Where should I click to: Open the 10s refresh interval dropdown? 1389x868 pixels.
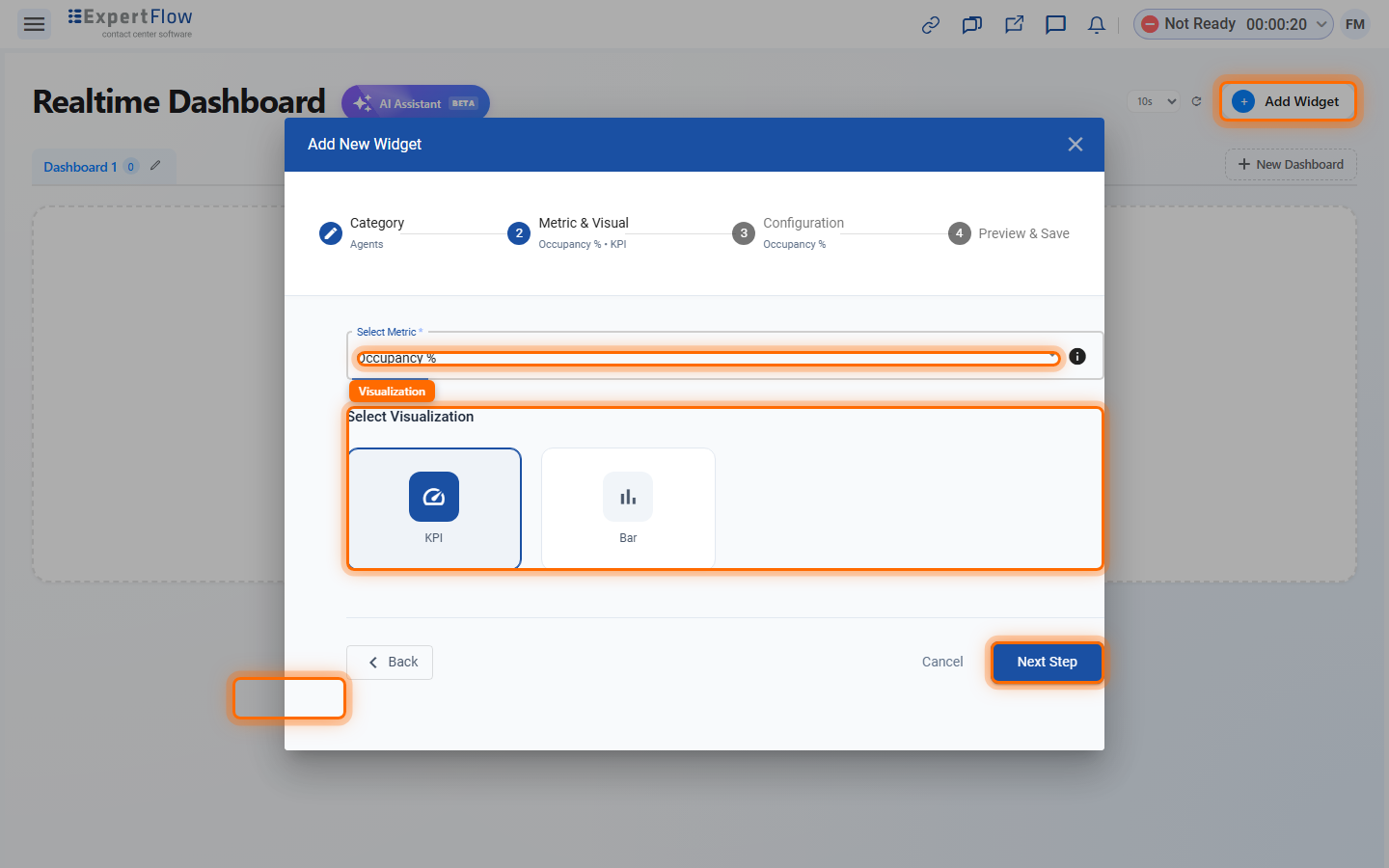1155,101
